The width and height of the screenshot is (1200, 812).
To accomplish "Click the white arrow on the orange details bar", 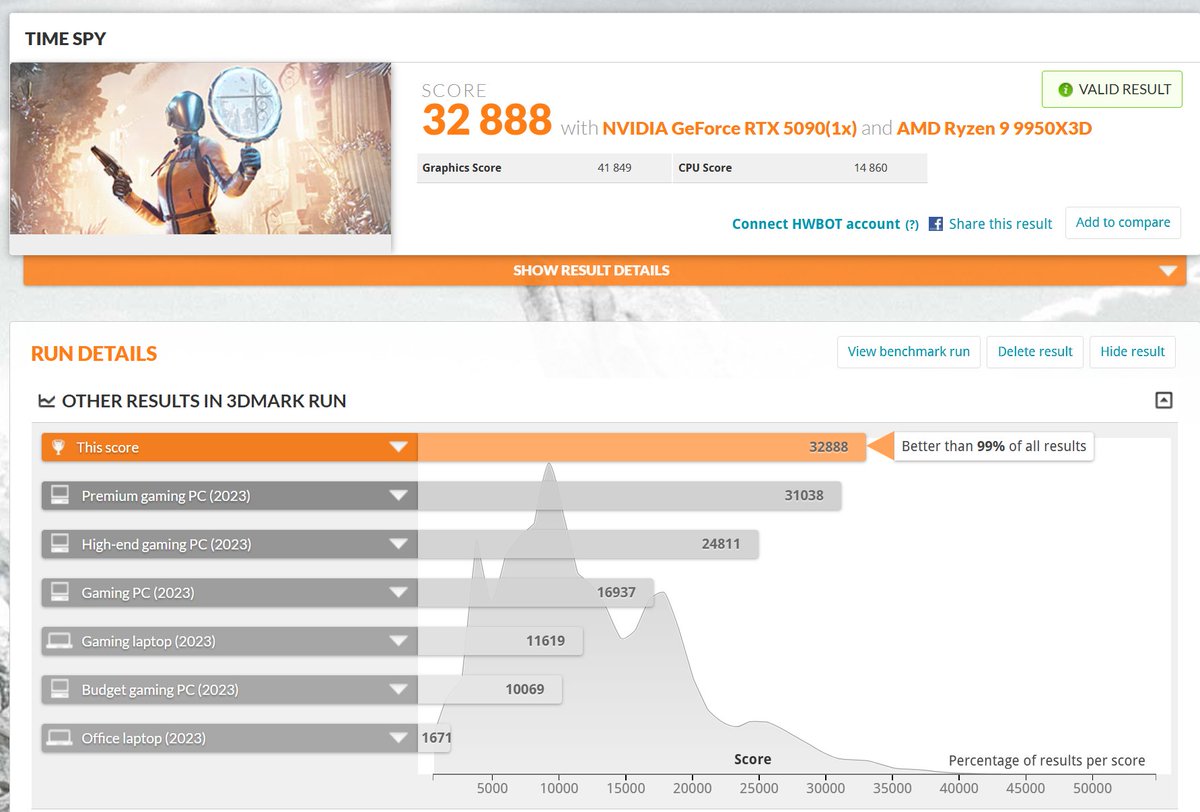I will pyautogui.click(x=1167, y=271).
